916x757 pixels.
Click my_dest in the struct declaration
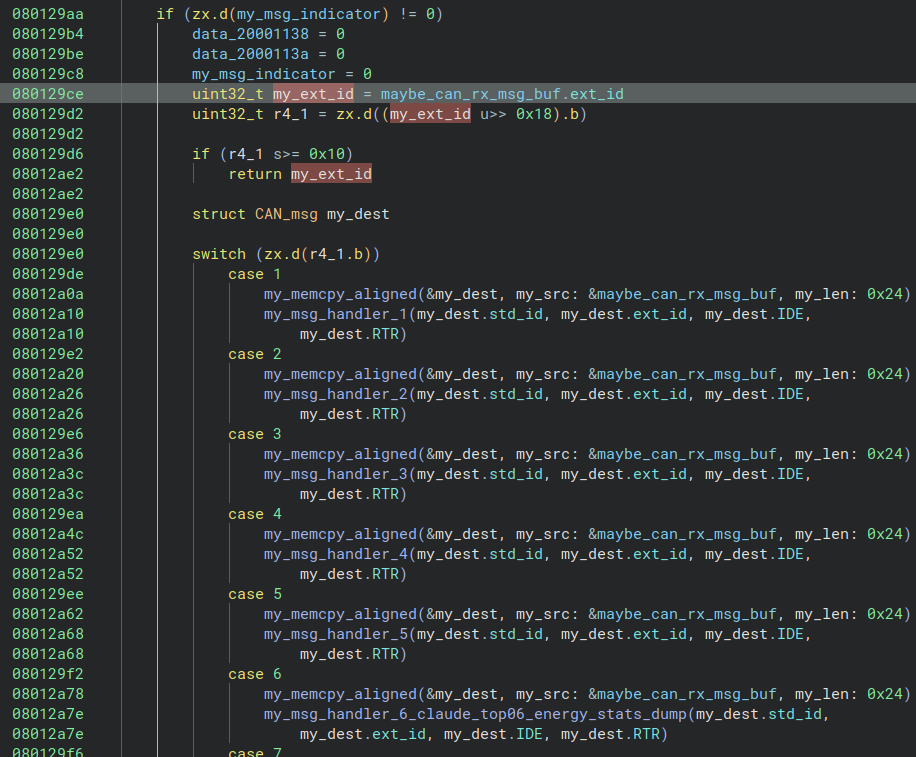click(x=358, y=214)
